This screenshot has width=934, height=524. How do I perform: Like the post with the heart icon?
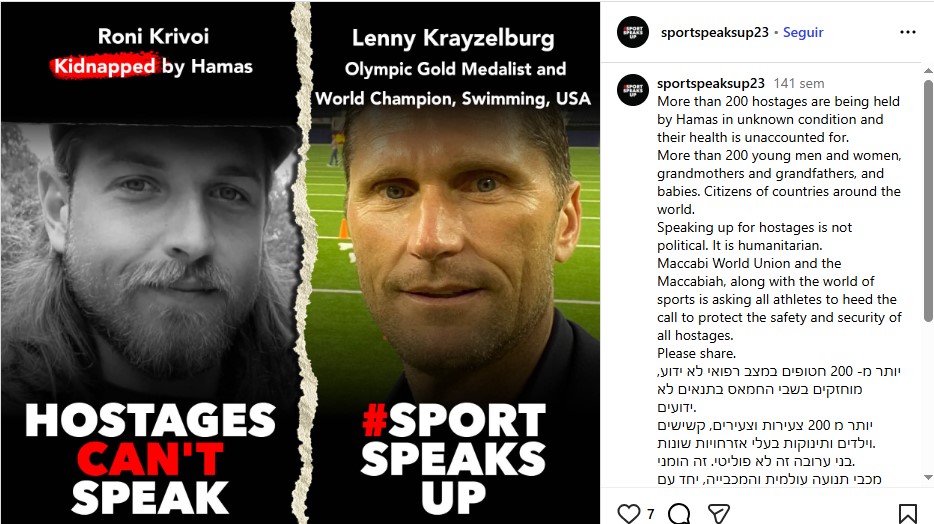[628, 513]
